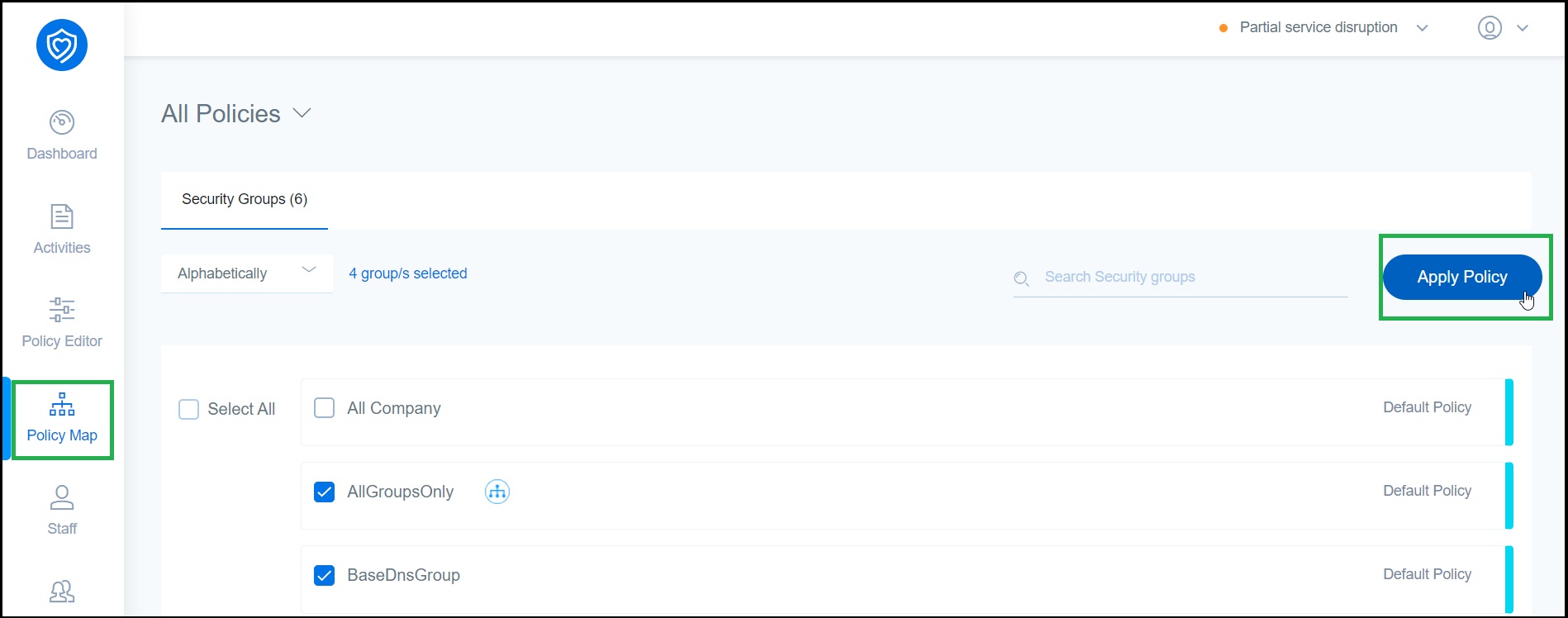The height and width of the screenshot is (618, 1568).
Task: Click Default Policy in AllGroupsOnly row
Action: pos(1428,491)
